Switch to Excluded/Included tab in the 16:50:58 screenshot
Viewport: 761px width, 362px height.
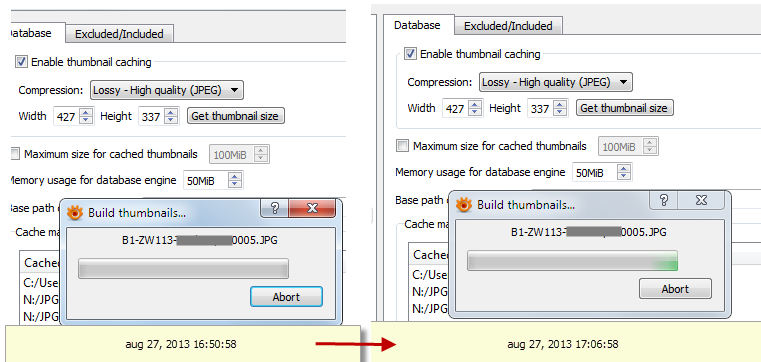click(x=119, y=34)
